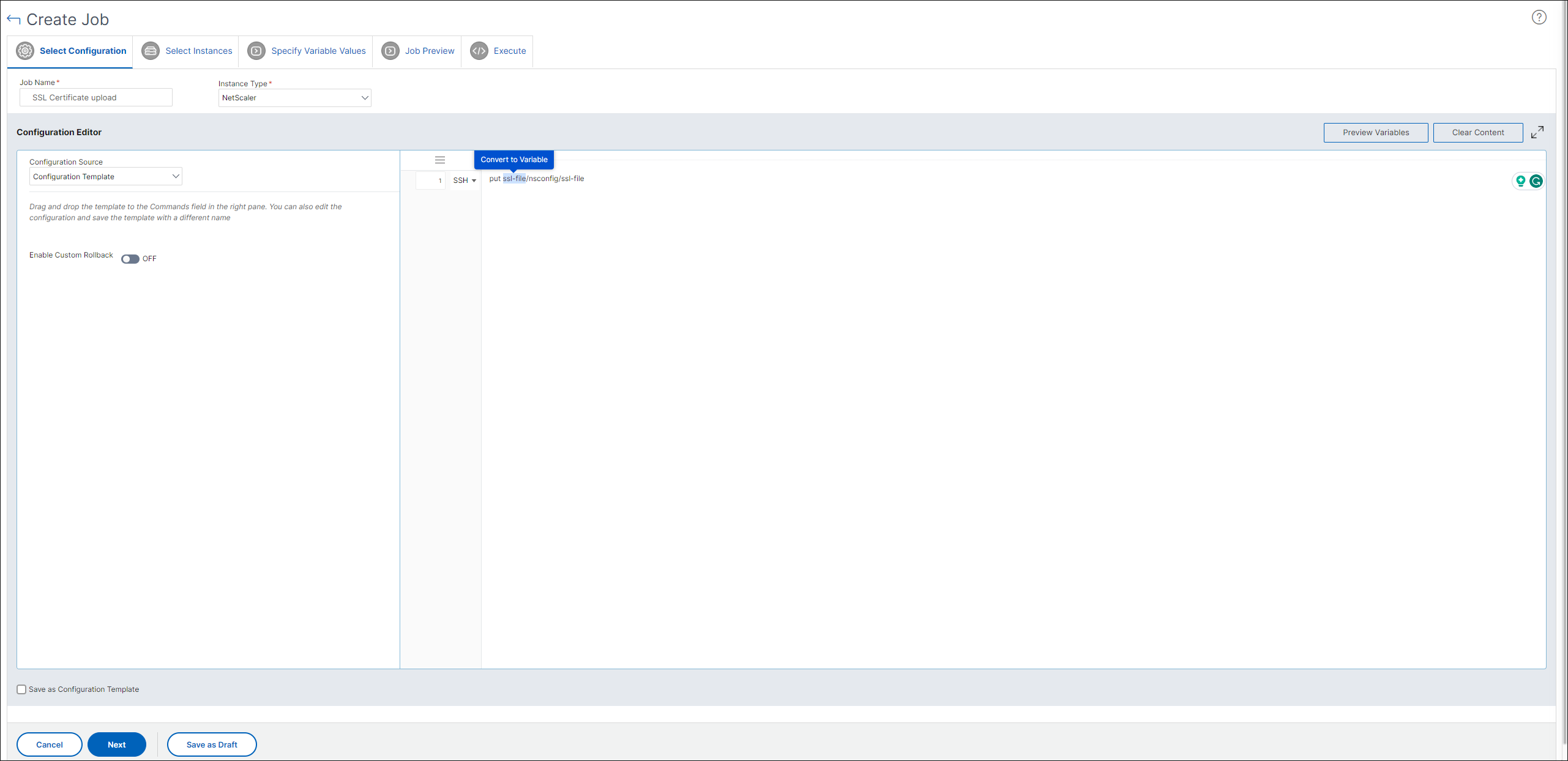The height and width of the screenshot is (761, 1568).
Task: Click the Preview Variables button
Action: point(1376,133)
